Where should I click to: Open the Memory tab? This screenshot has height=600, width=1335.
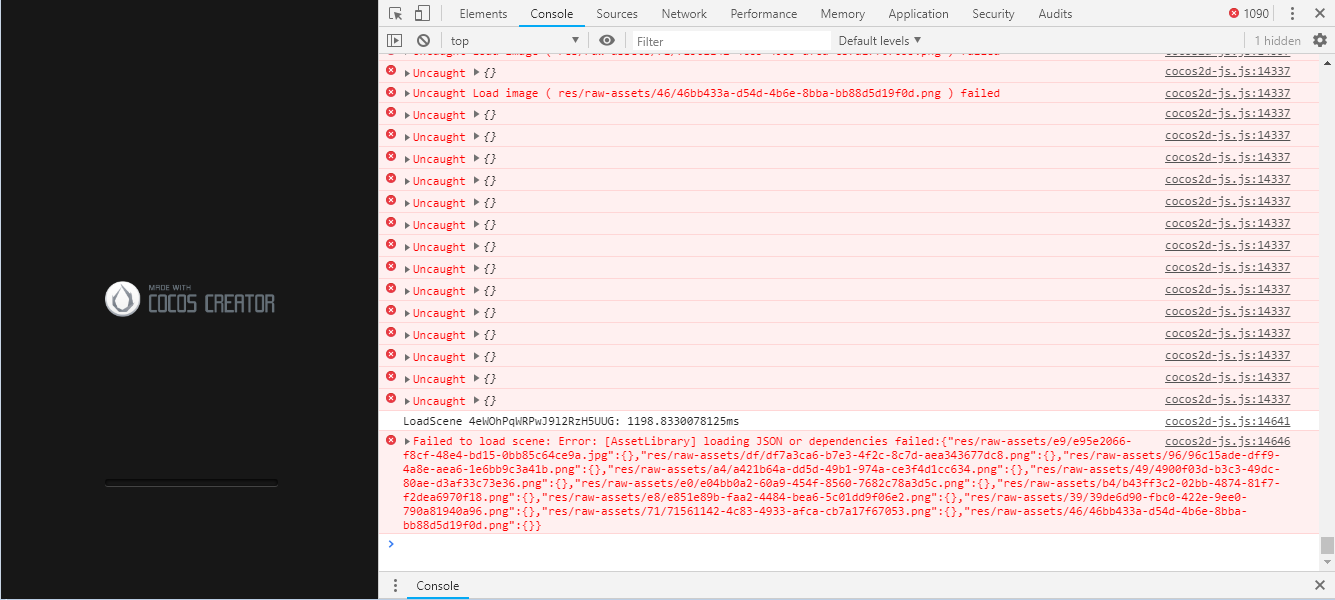pos(843,14)
